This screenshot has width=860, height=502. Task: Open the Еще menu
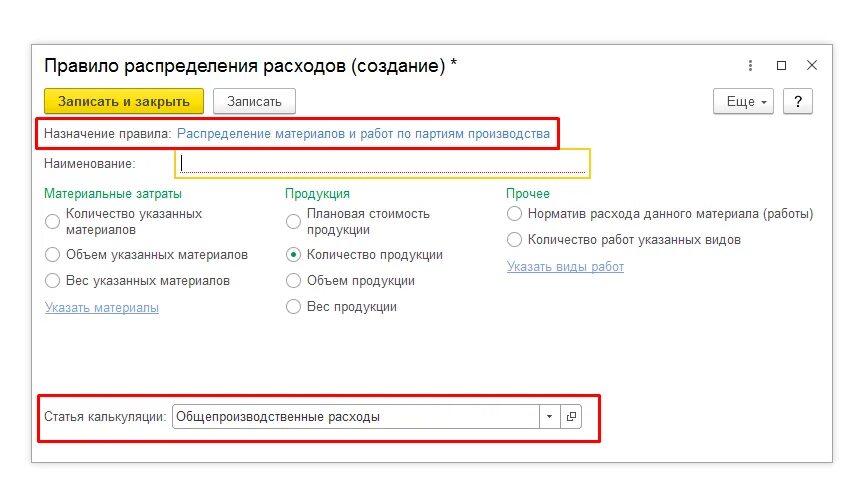(x=743, y=101)
